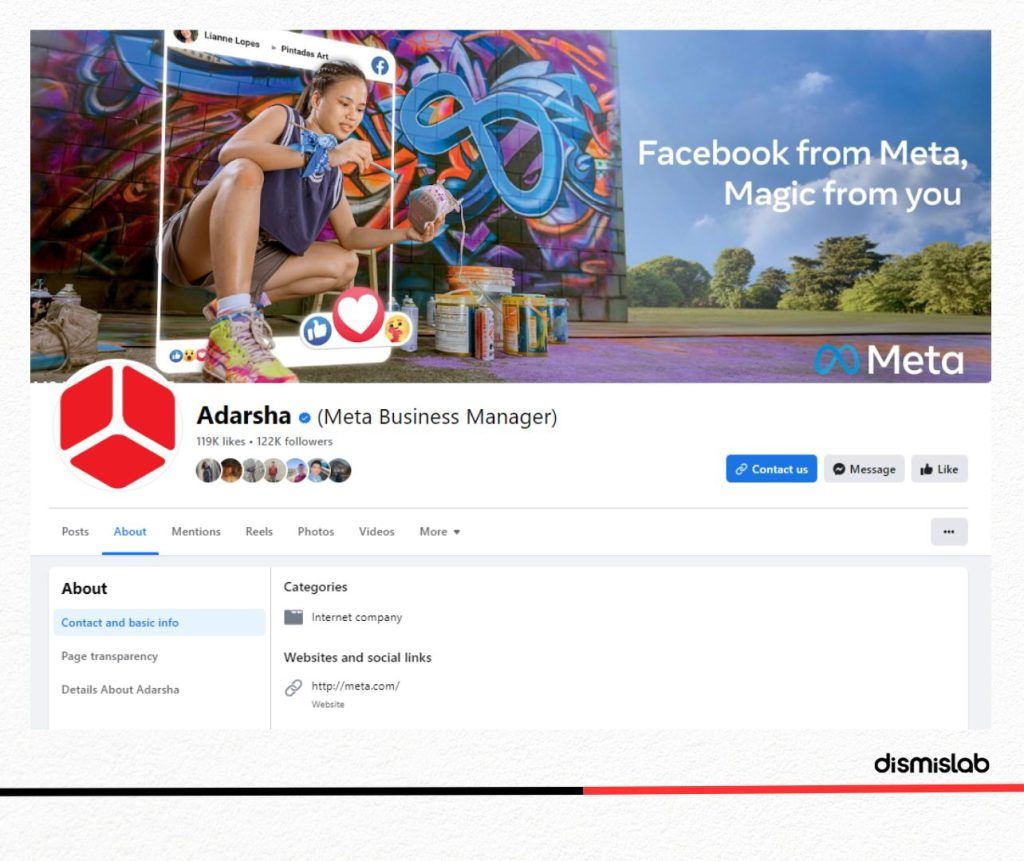Click the link icon beside meta.com
The height and width of the screenshot is (861, 1024).
[293, 687]
